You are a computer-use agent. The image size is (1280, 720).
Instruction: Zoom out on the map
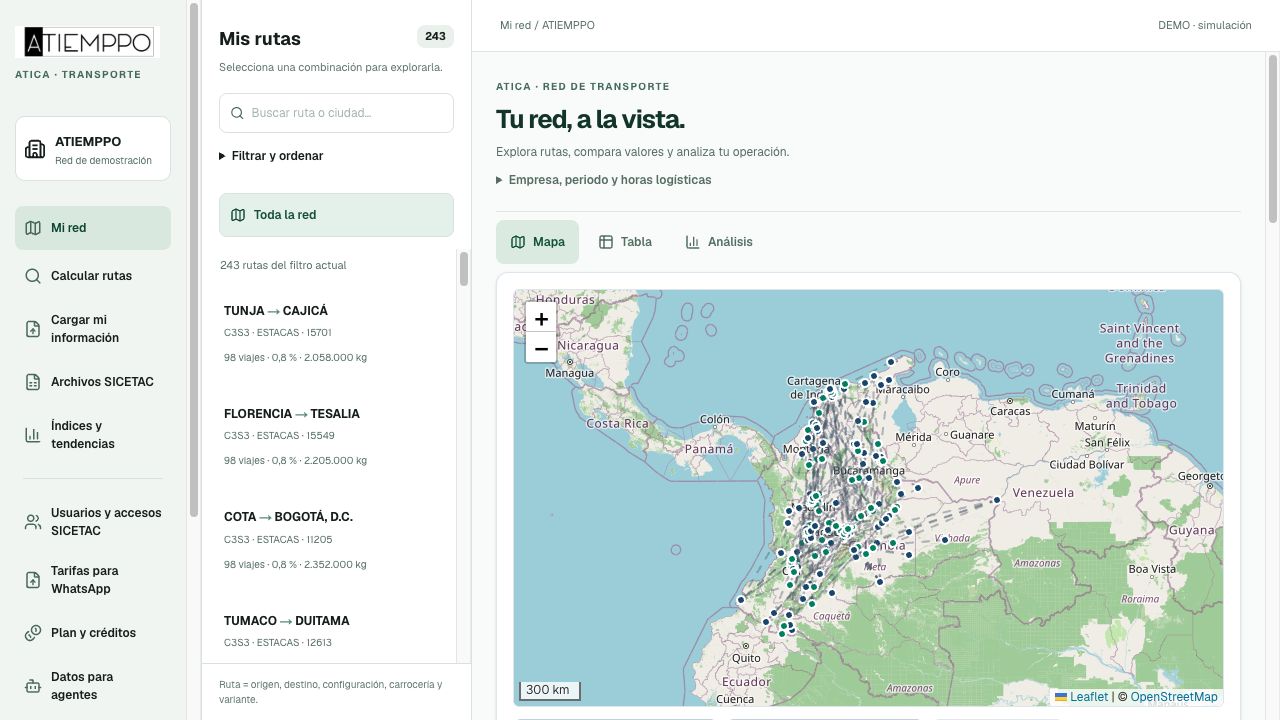point(541,348)
